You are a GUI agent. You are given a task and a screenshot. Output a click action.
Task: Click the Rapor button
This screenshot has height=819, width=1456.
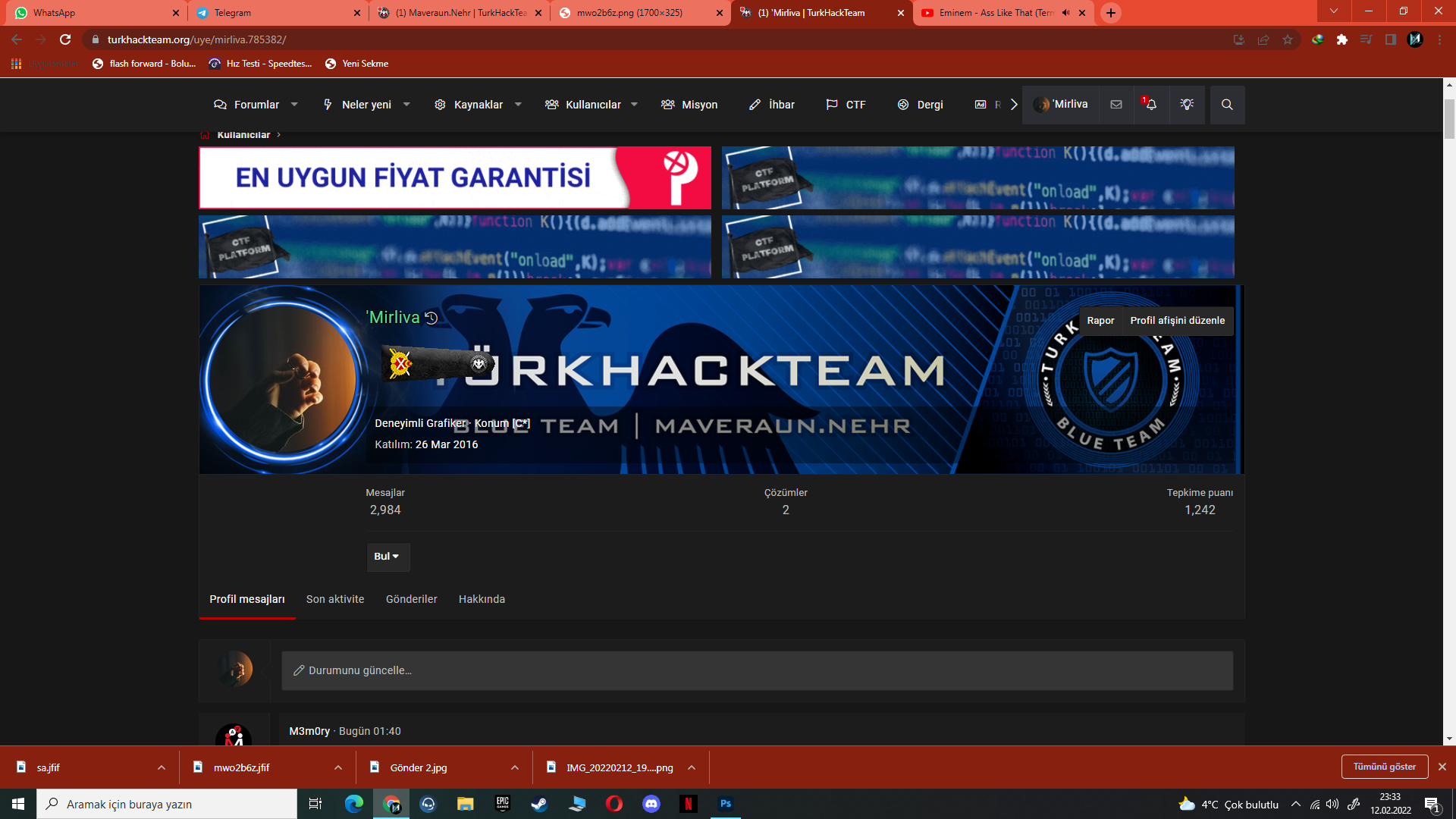pos(1100,321)
